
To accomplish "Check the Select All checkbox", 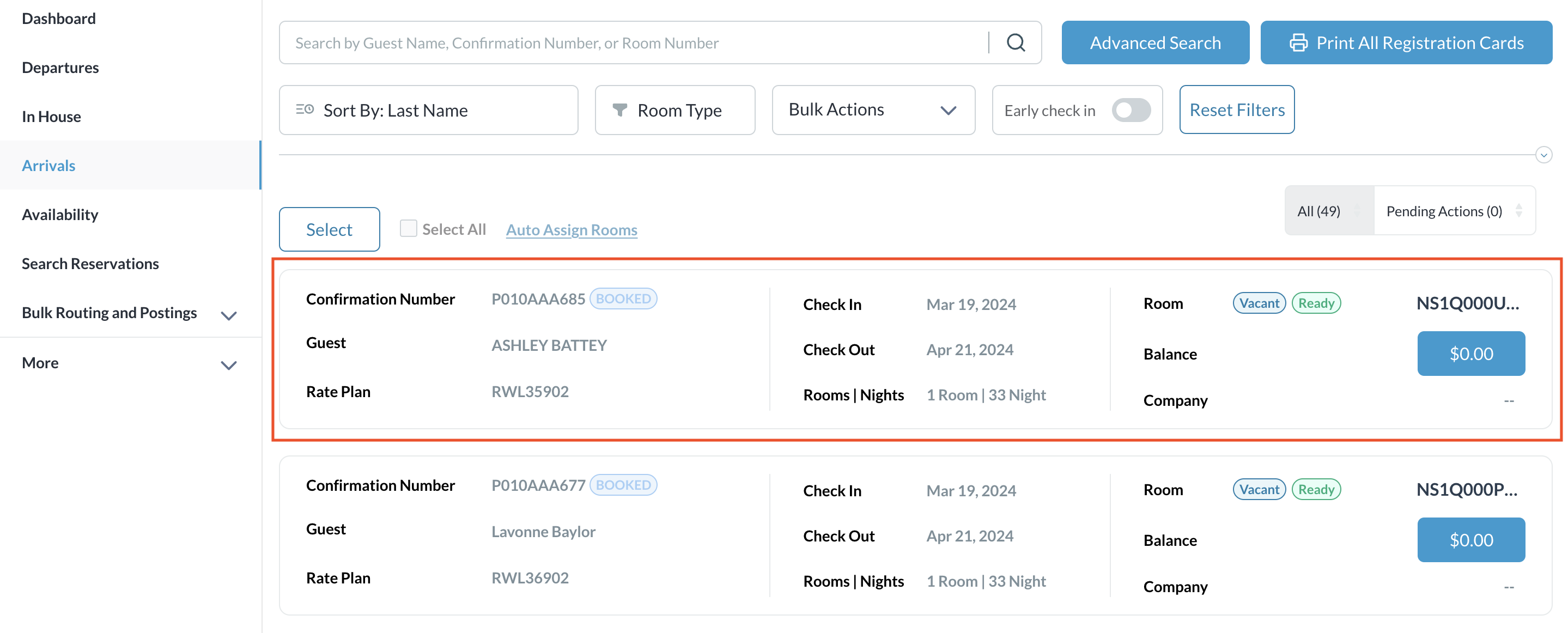I will pyautogui.click(x=408, y=229).
